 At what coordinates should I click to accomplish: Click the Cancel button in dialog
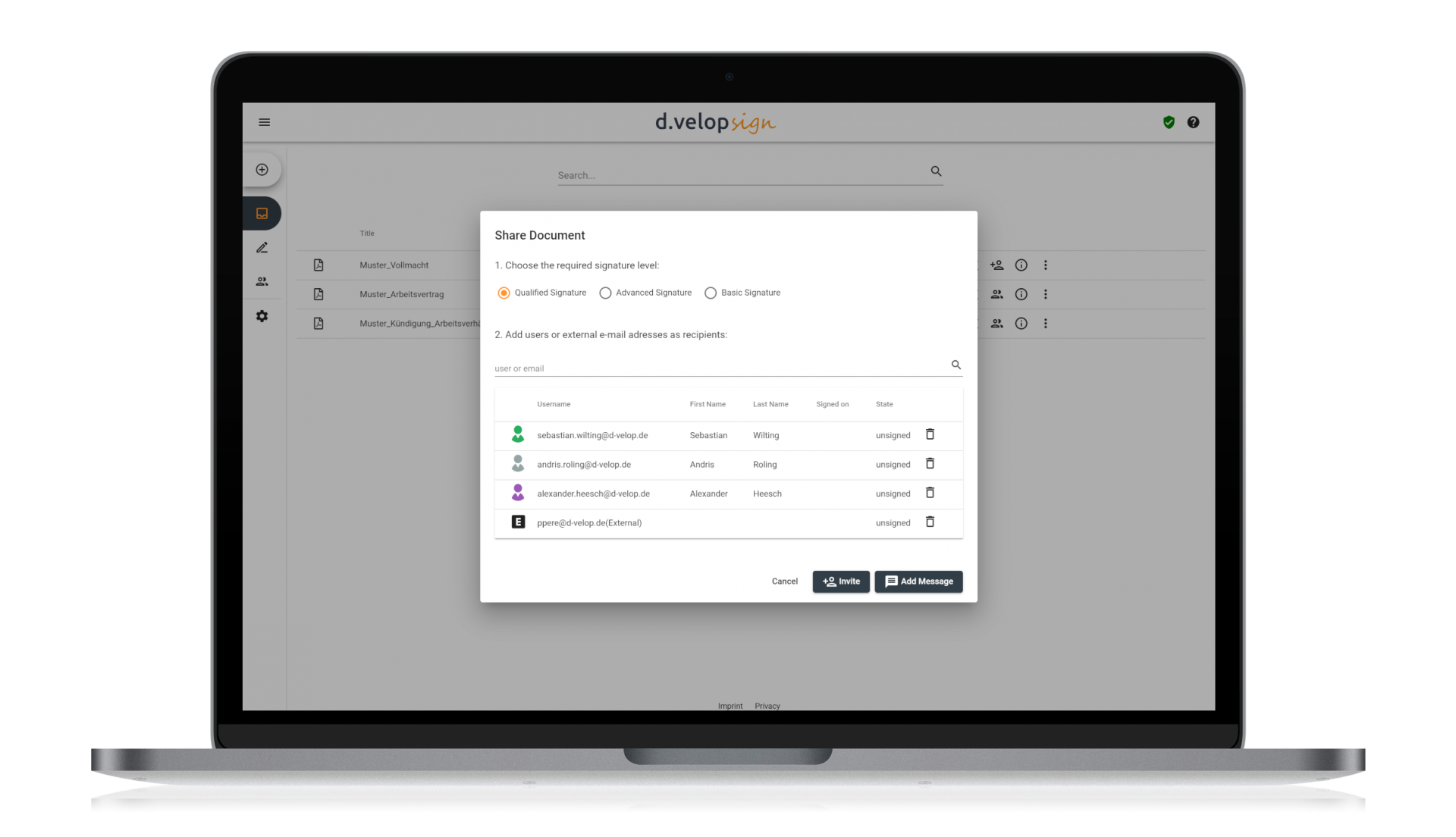tap(784, 582)
